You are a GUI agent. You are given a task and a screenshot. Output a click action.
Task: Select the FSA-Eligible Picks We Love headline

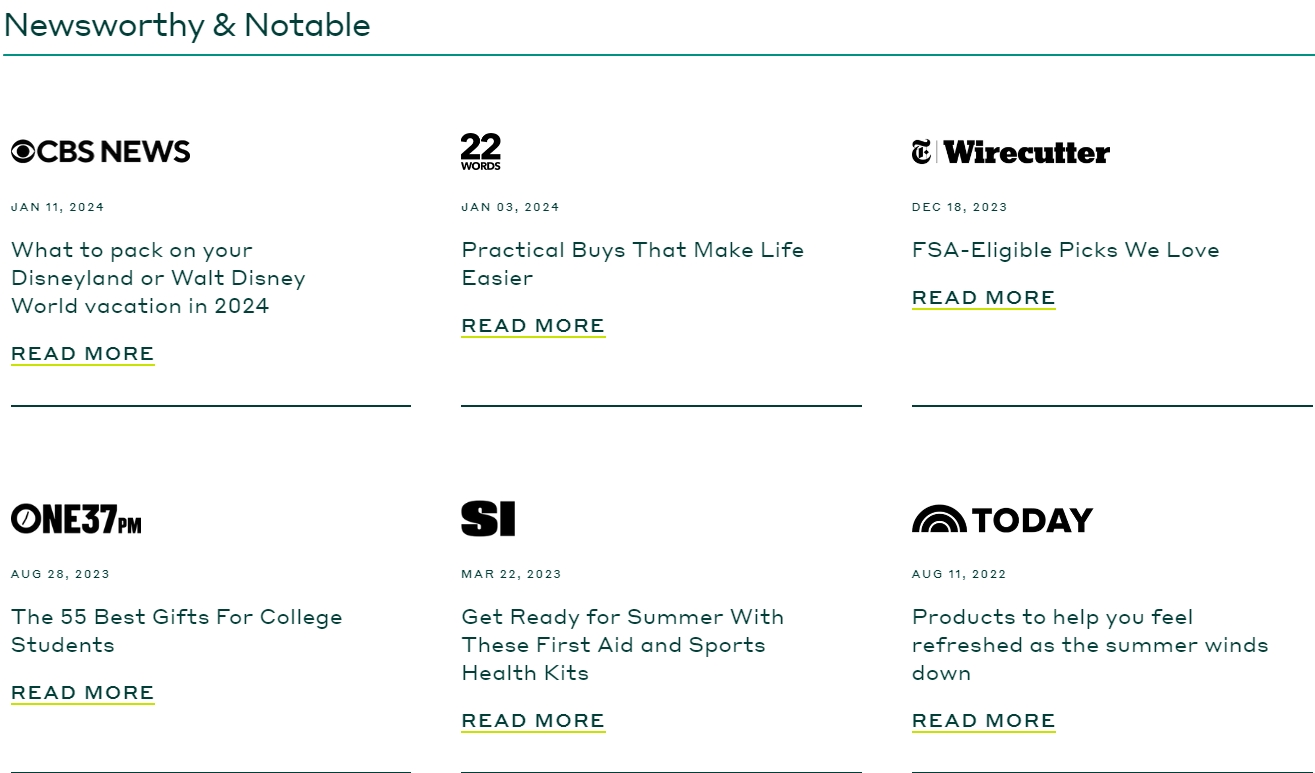1065,250
